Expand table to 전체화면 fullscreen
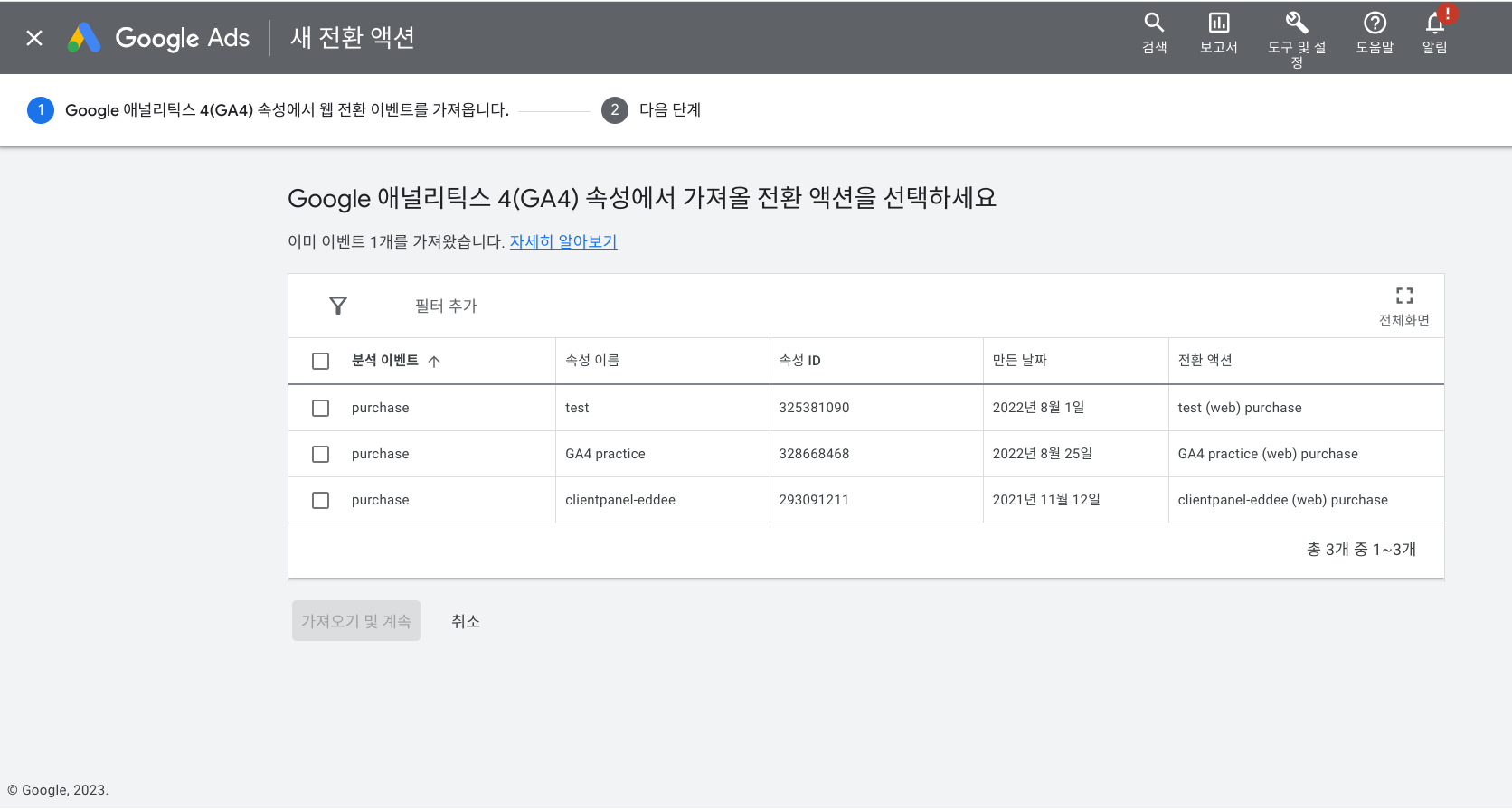The height and width of the screenshot is (810, 1512). coord(1403,306)
